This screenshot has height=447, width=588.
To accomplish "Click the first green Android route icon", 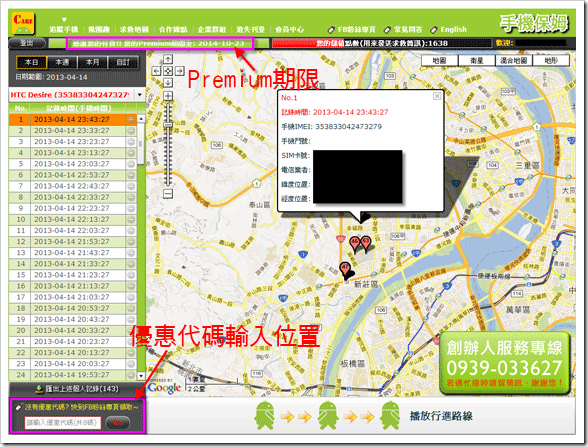I will [x=265, y=416].
